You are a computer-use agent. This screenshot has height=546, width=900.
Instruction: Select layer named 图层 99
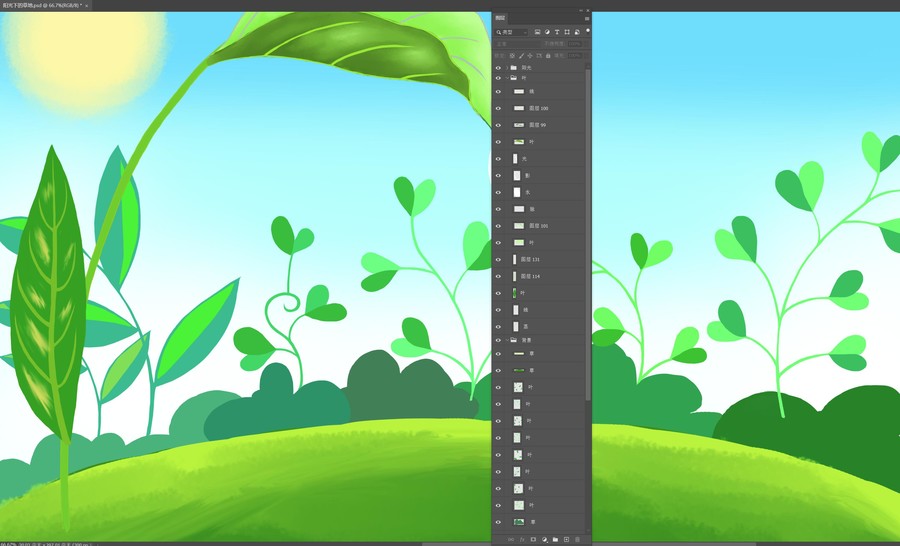(x=537, y=125)
